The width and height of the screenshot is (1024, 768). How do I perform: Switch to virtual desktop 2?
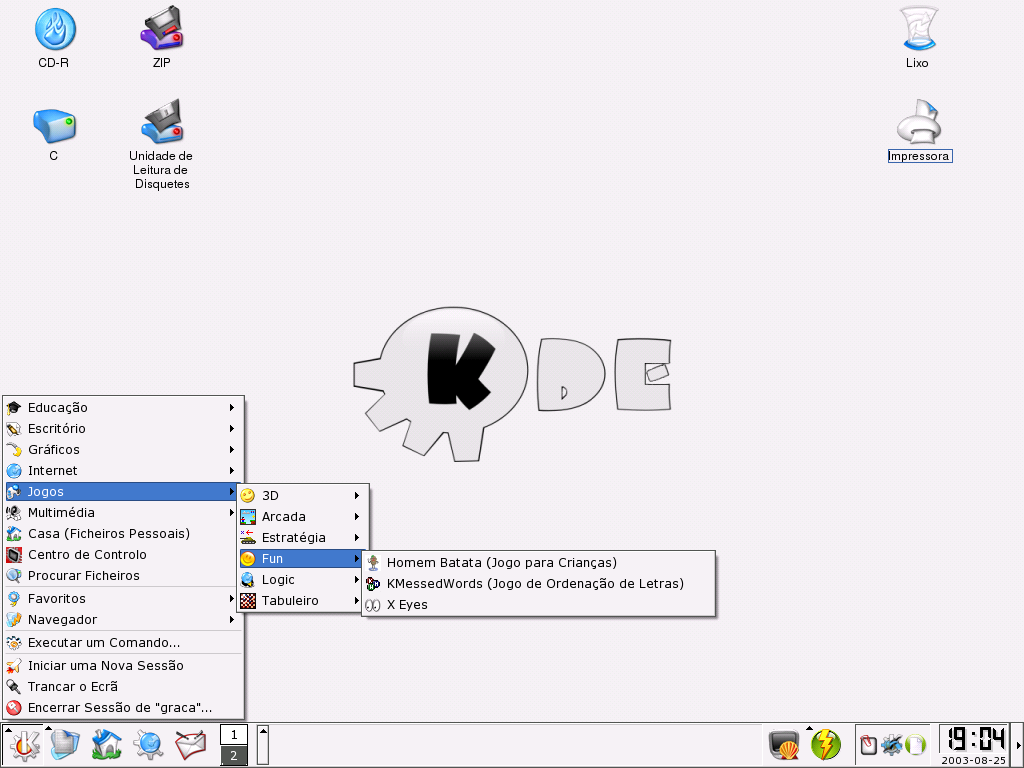[x=234, y=755]
